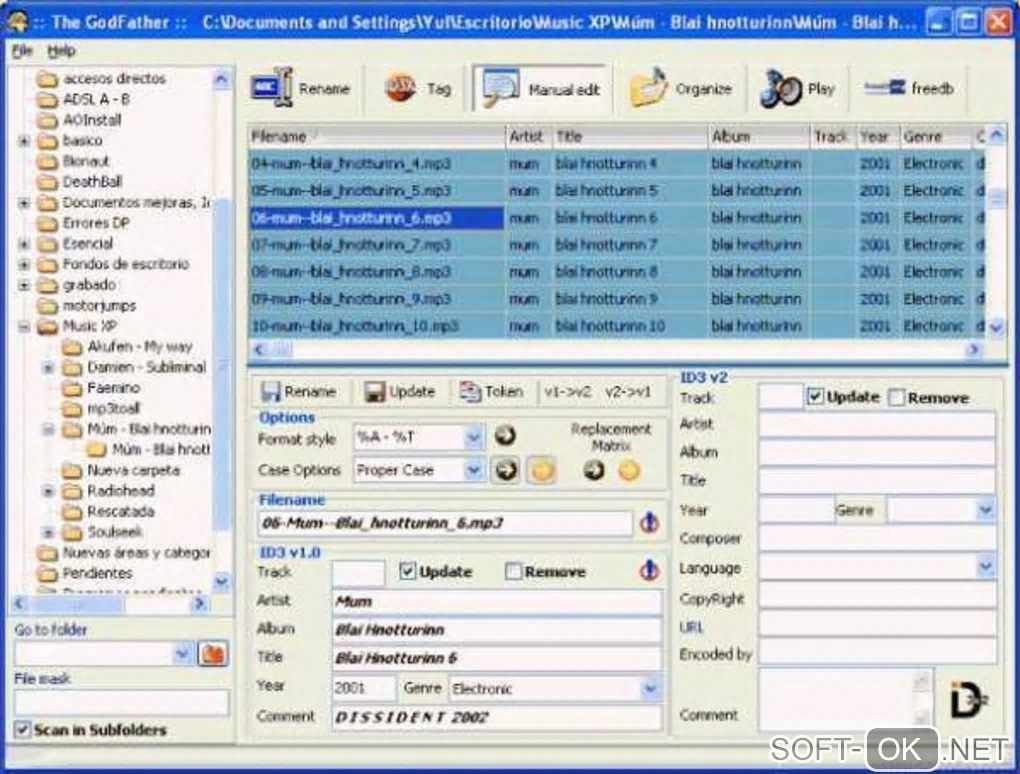Click The GodFather title bar app icon
The height and width of the screenshot is (774, 1020).
(x=18, y=21)
